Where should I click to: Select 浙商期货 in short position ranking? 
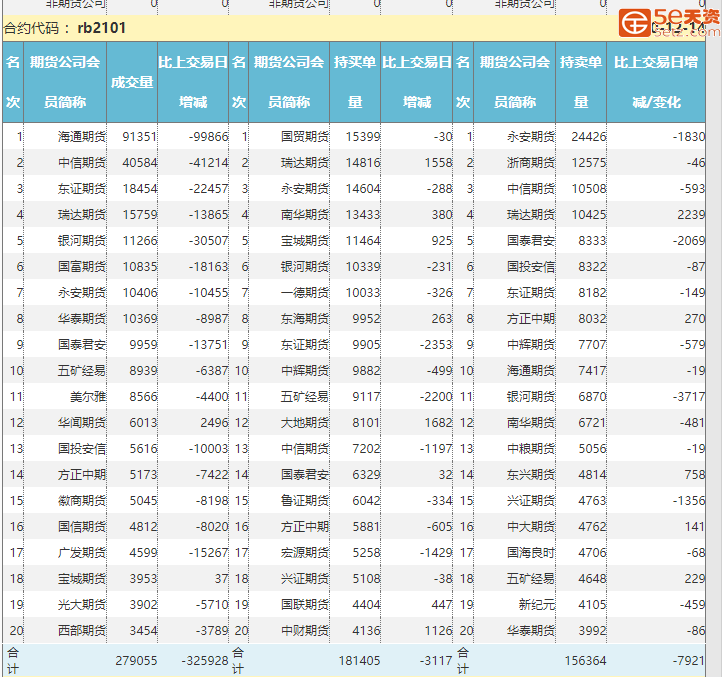pos(531,163)
